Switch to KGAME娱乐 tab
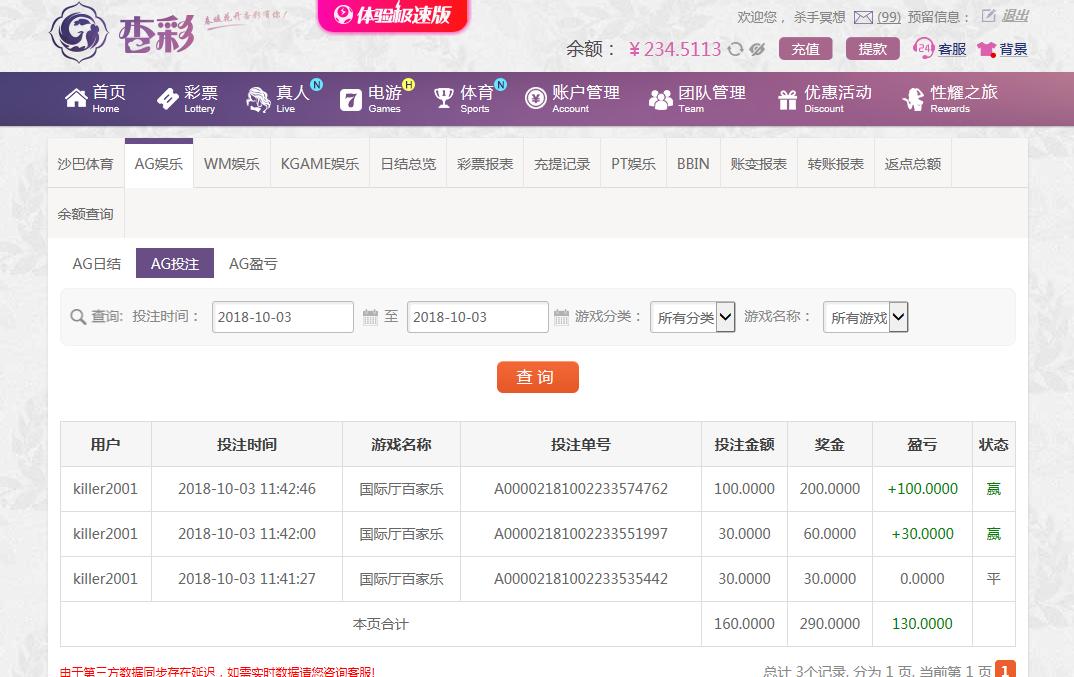Screen dimensions: 1074x677 coord(320,164)
